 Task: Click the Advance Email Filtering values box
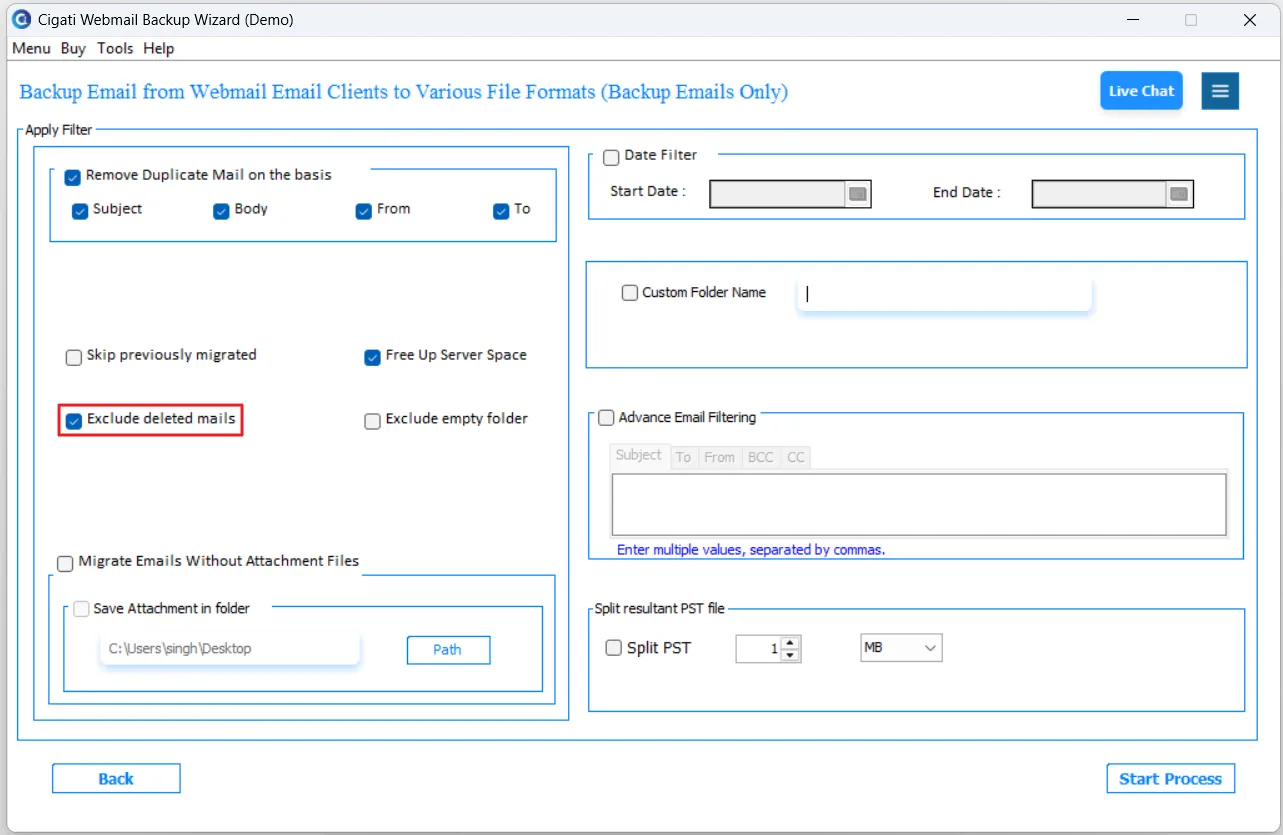[919, 505]
